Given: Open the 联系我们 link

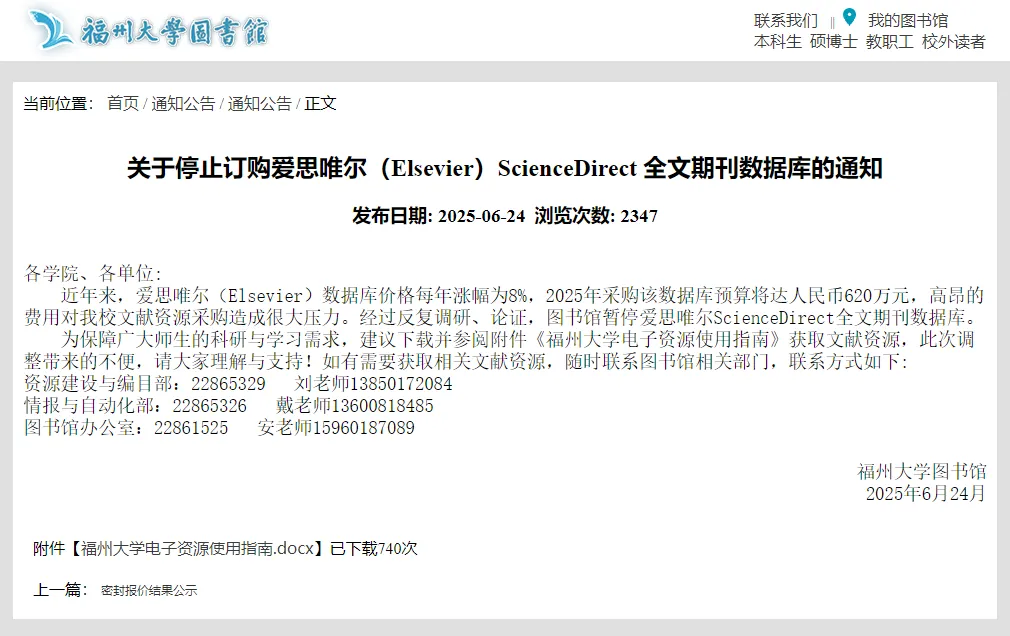Looking at the screenshot, I should point(785,21).
